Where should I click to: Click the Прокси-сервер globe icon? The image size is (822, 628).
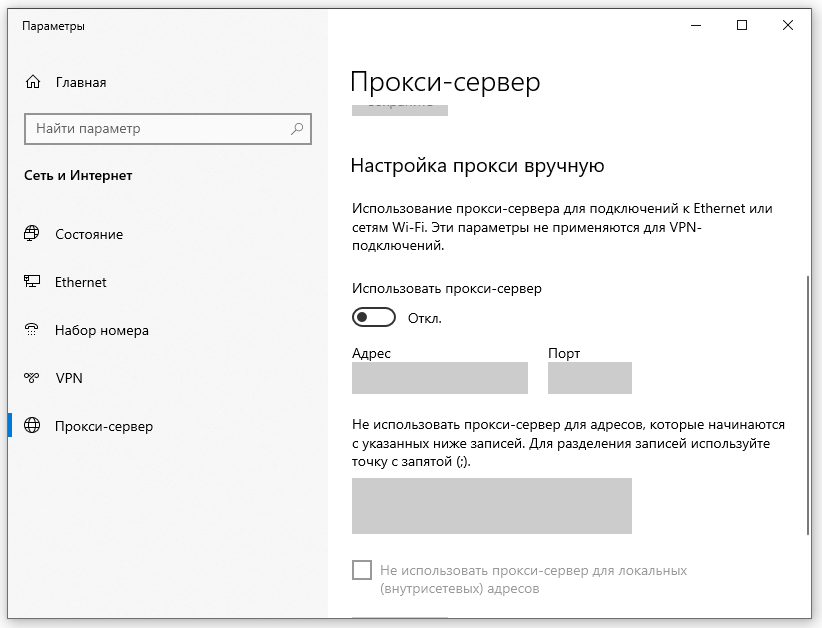tap(32, 426)
